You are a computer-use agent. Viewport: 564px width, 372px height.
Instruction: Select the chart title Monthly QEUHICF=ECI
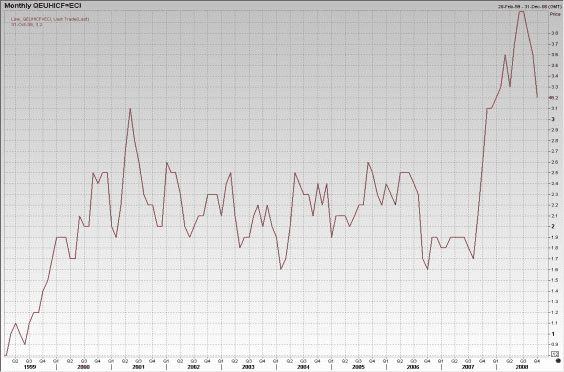point(43,6)
